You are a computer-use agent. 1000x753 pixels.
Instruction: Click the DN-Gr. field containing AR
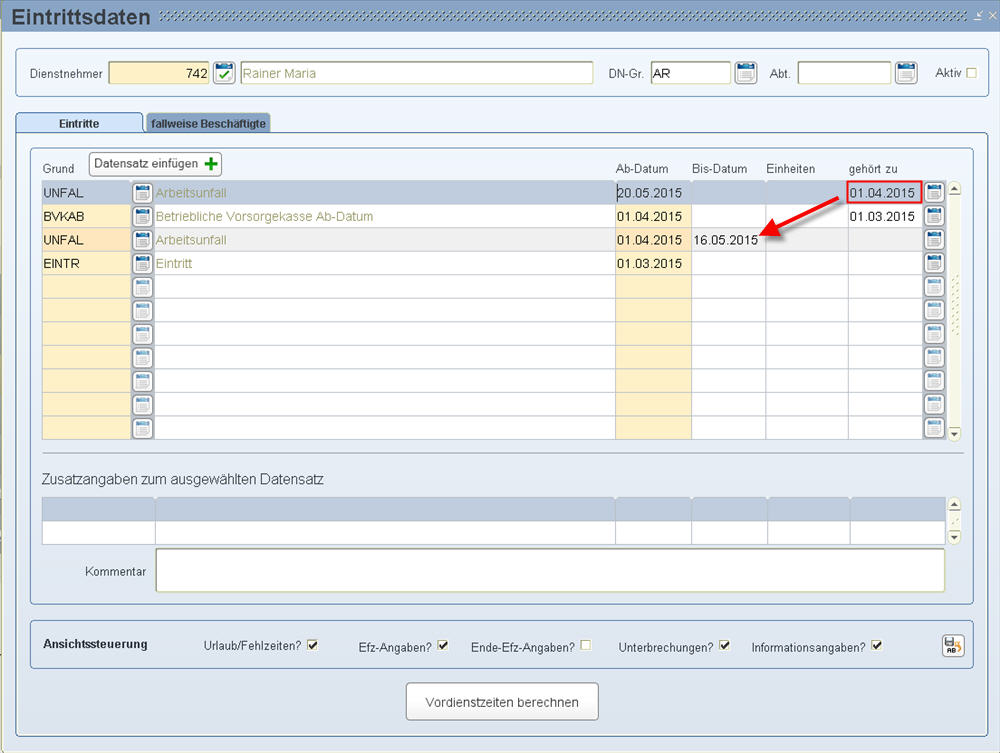point(691,73)
